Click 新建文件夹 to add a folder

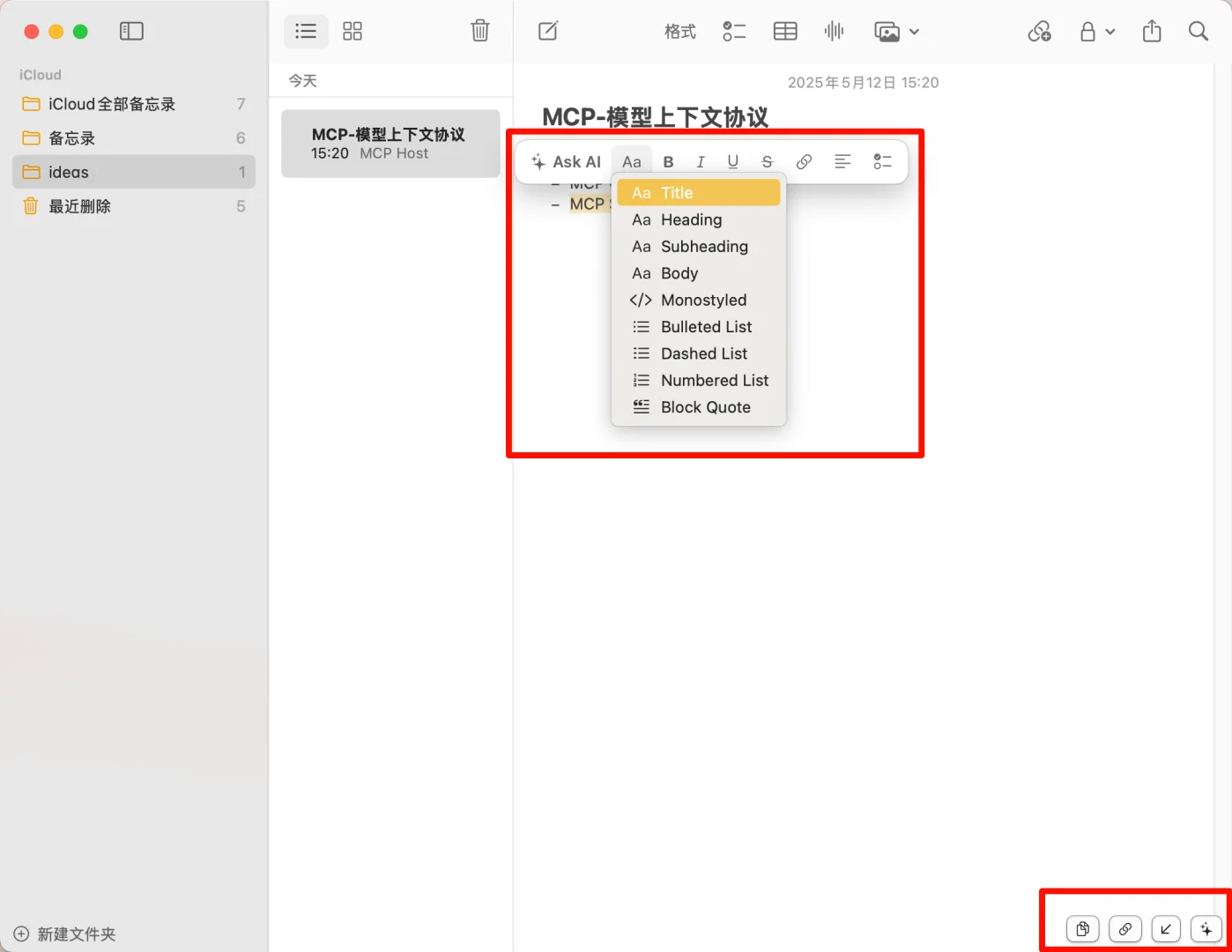click(x=65, y=934)
